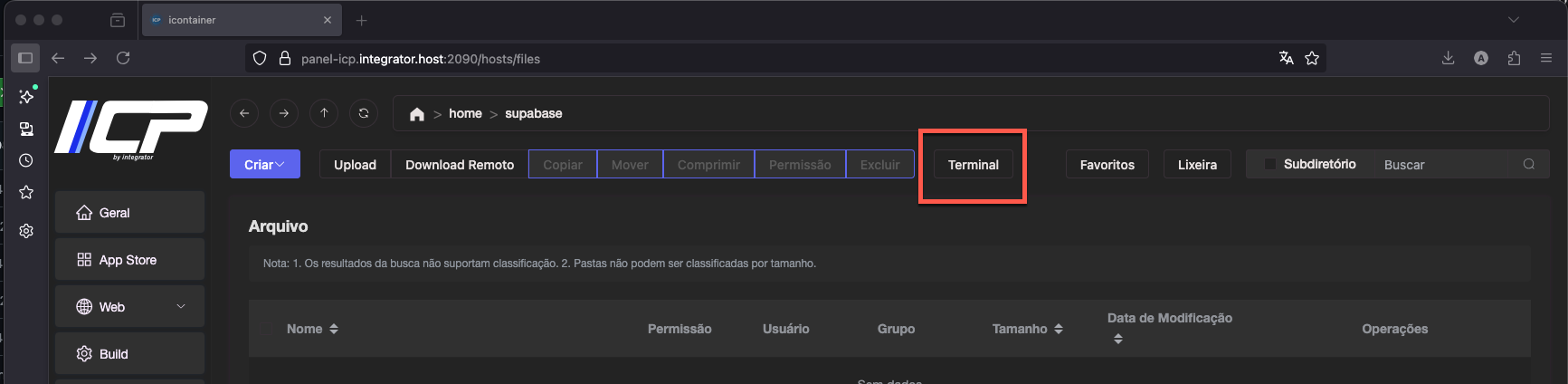Expand the Web menu section
Viewport: 1568px width, 384px height.
pyautogui.click(x=129, y=306)
